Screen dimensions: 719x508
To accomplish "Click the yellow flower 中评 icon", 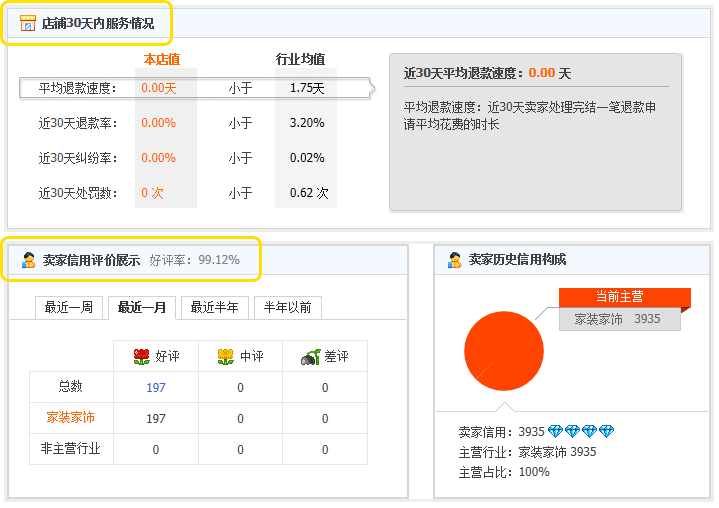I will tap(225, 356).
